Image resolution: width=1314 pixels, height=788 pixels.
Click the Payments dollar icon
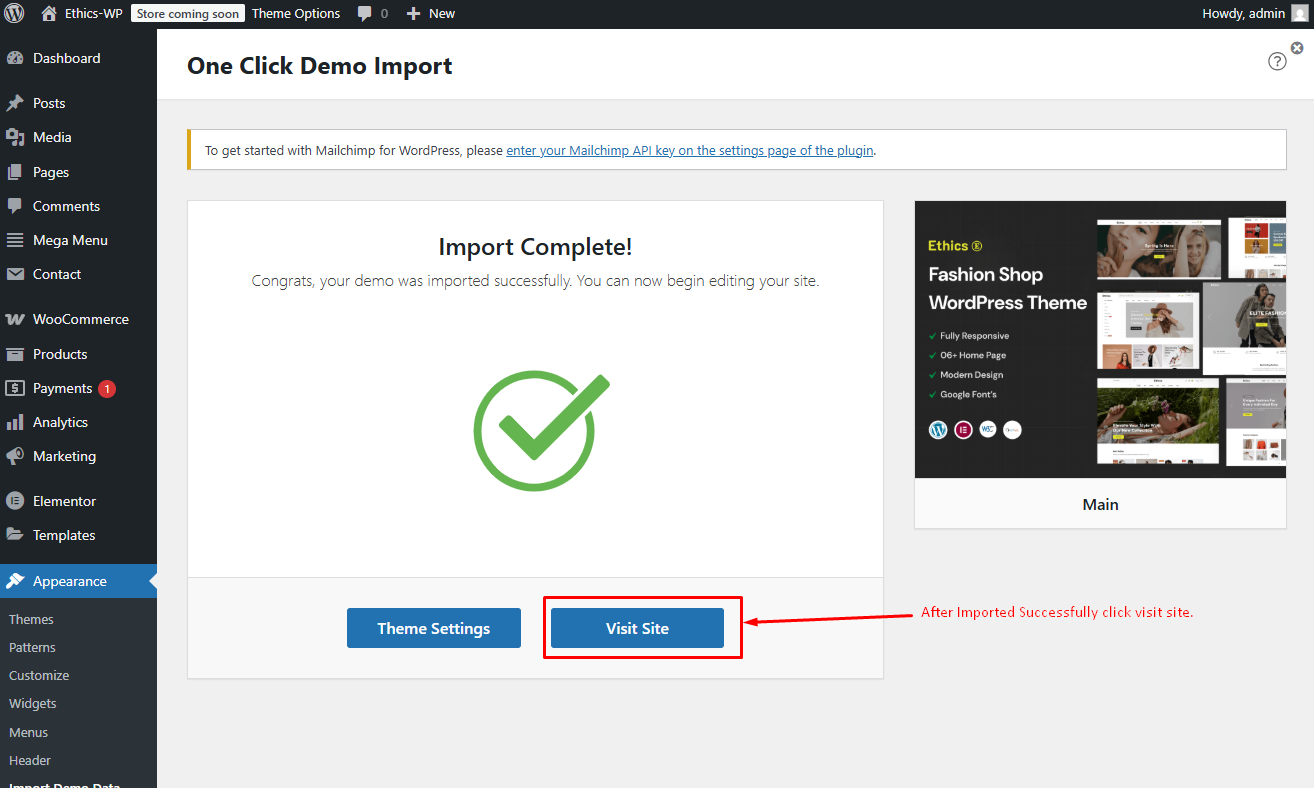coord(15,388)
